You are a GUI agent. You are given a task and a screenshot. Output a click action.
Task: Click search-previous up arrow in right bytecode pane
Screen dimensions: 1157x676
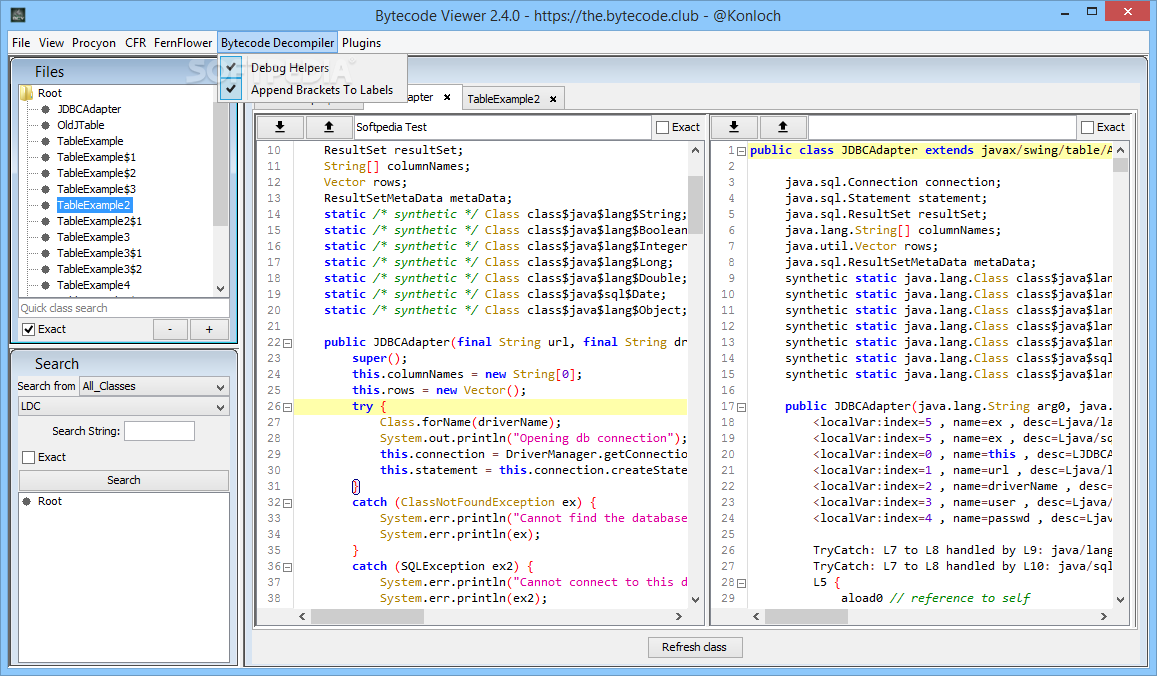coord(783,127)
